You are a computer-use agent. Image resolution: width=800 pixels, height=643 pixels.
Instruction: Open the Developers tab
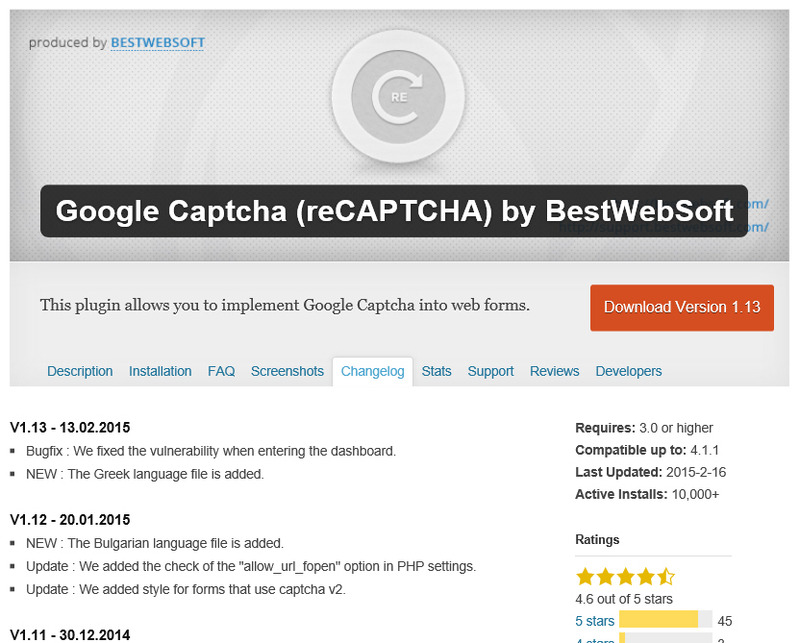point(628,371)
